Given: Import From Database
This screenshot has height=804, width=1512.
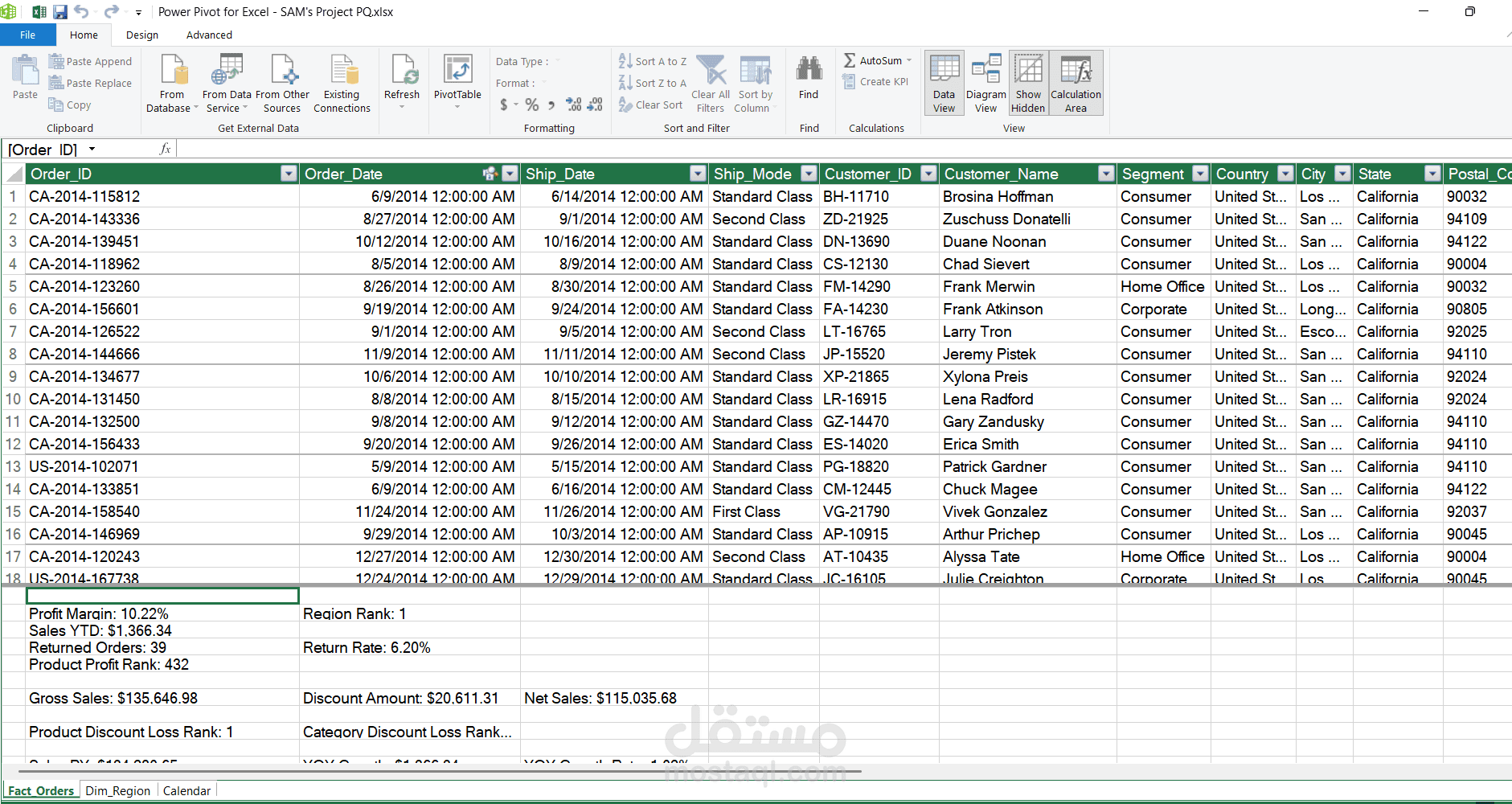Looking at the screenshot, I should [172, 83].
